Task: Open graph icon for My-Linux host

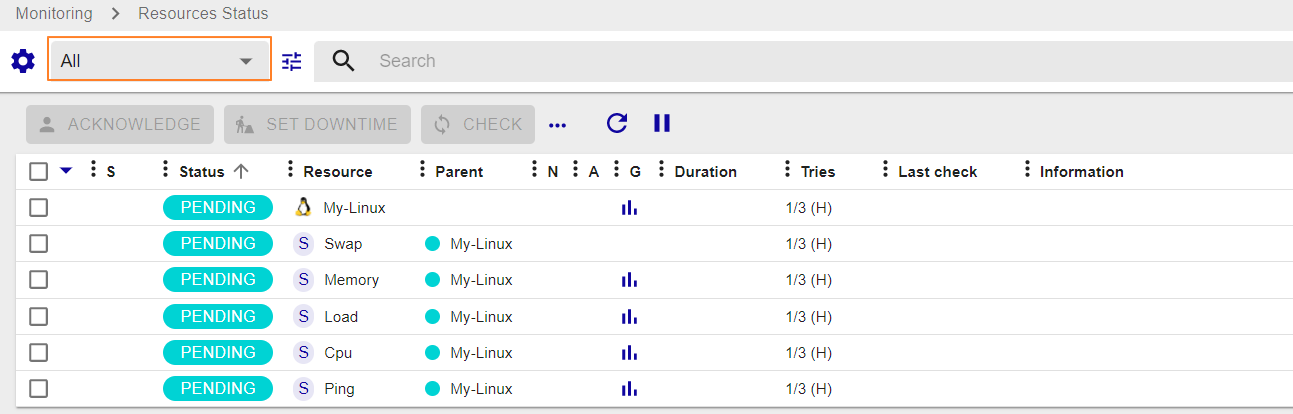Action: click(x=629, y=208)
